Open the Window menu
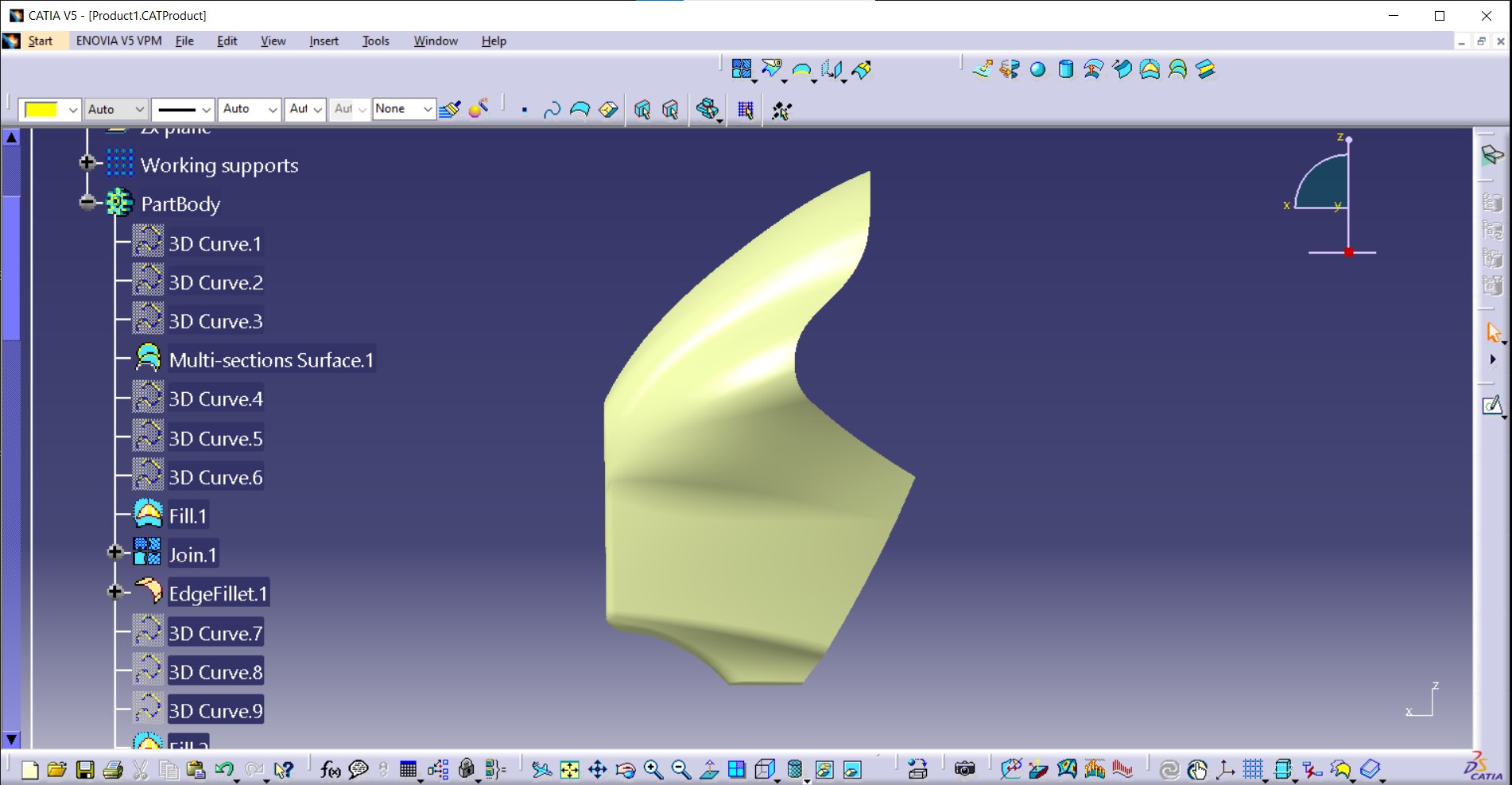This screenshot has height=785, width=1512. pos(436,41)
